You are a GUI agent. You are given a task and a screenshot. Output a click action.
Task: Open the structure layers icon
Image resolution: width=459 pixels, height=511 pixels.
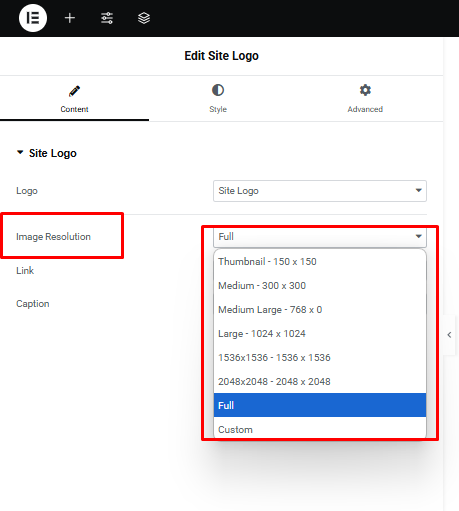coord(144,18)
